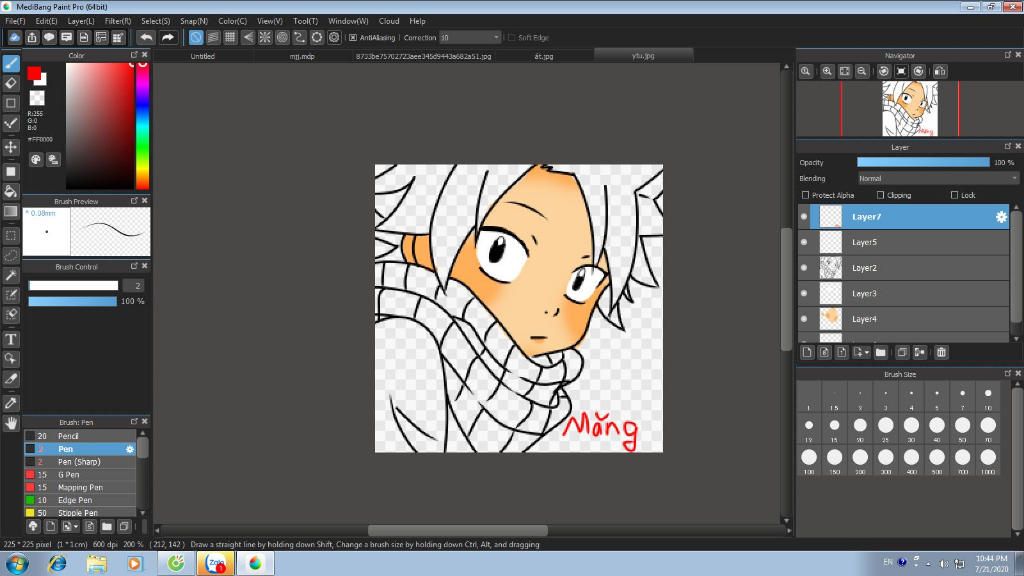Expand the Correction value dropdown
The image size is (1024, 576).
coord(498,38)
